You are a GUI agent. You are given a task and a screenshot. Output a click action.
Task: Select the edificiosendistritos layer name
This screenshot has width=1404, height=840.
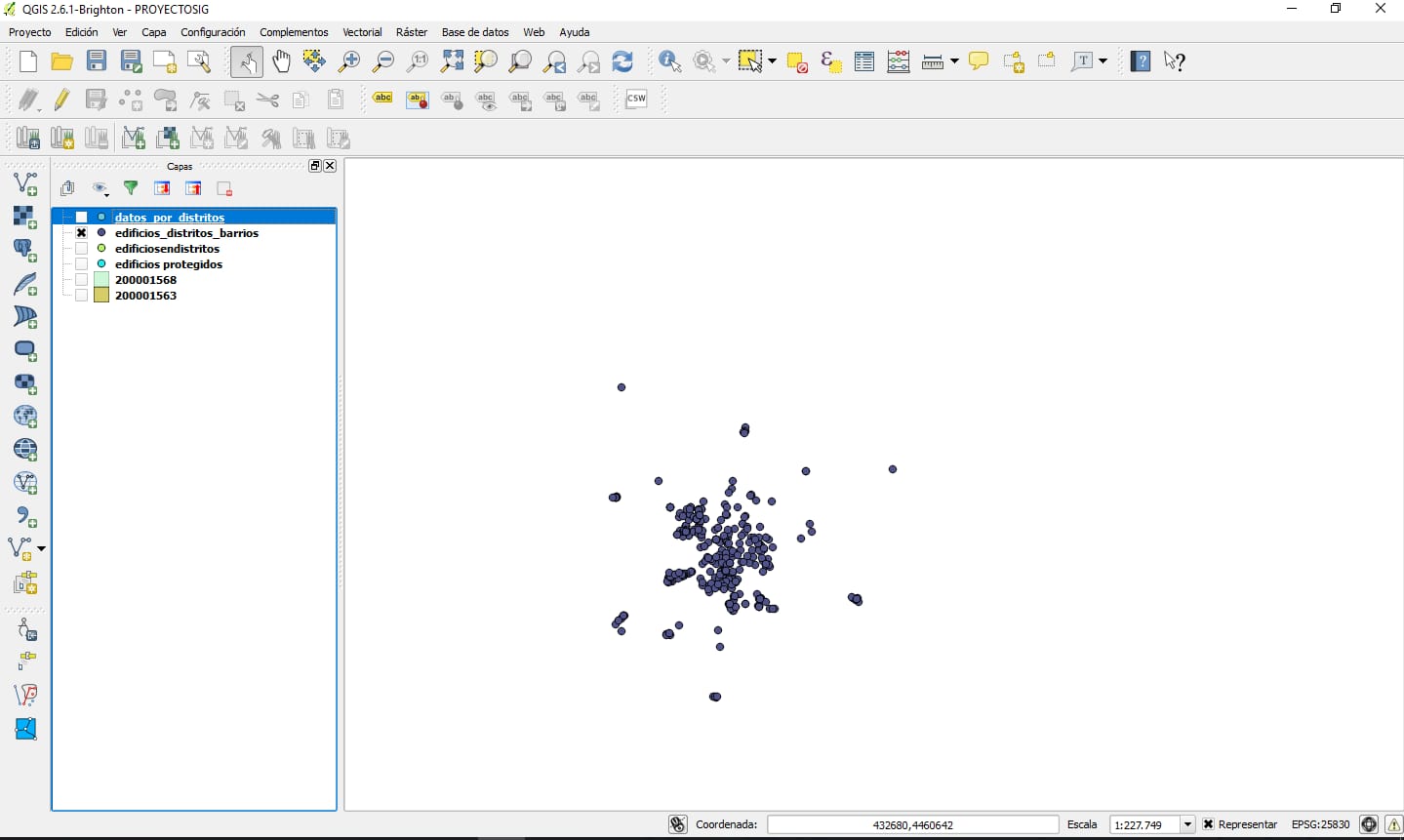167,249
